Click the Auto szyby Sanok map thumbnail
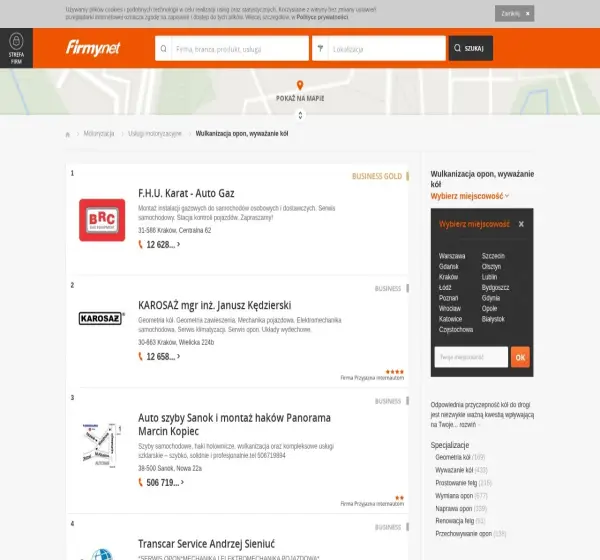Image resolution: width=600 pixels, height=560 pixels. tap(102, 445)
